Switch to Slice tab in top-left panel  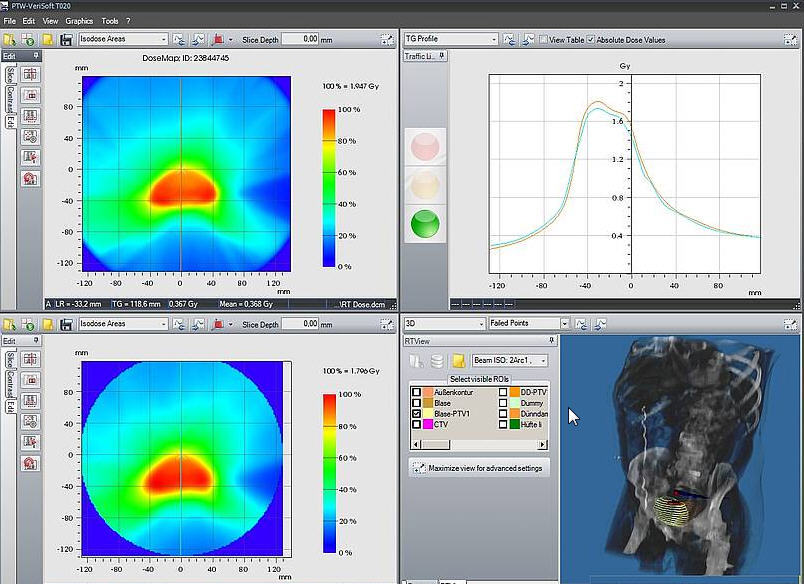click(10, 75)
